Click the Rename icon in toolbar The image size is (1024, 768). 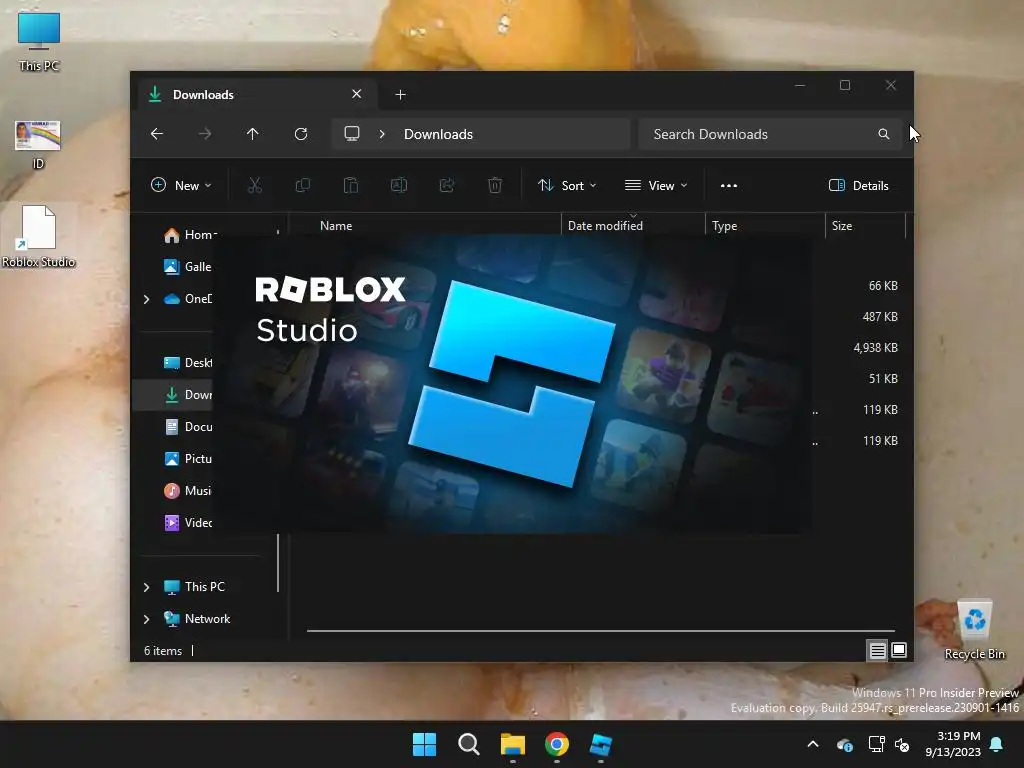click(x=399, y=185)
